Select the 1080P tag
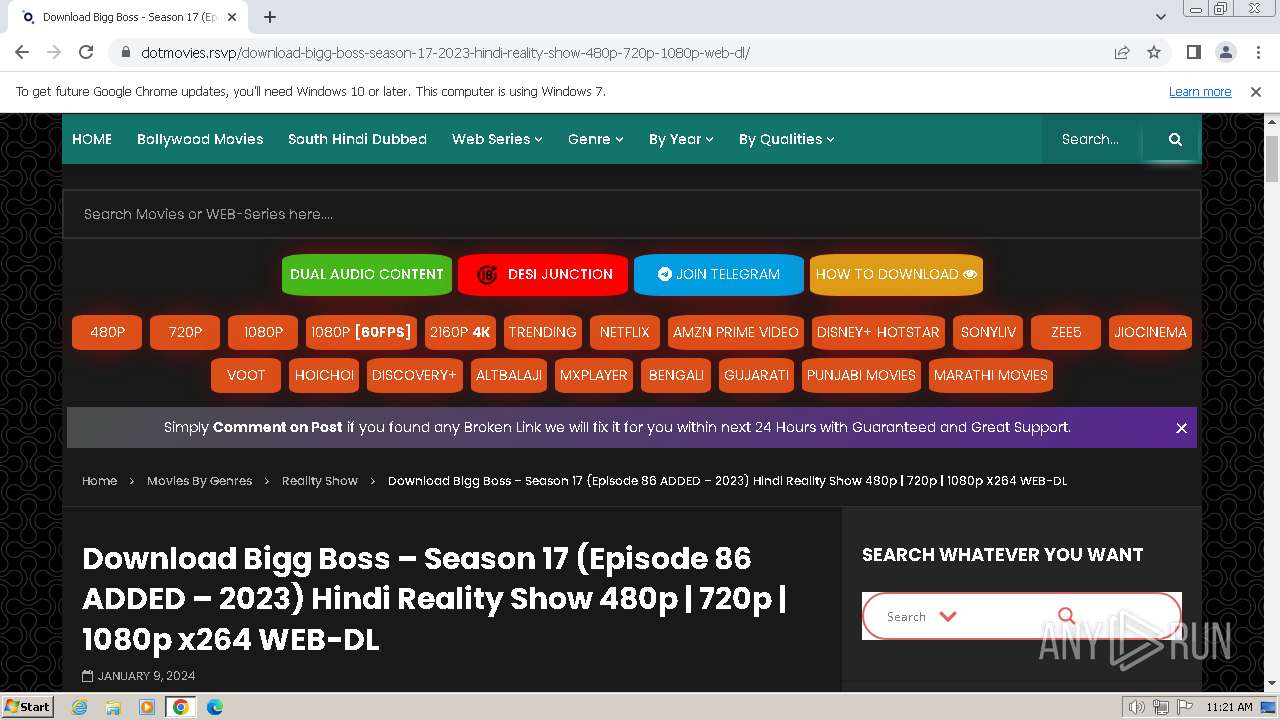1280x720 pixels. tap(263, 332)
